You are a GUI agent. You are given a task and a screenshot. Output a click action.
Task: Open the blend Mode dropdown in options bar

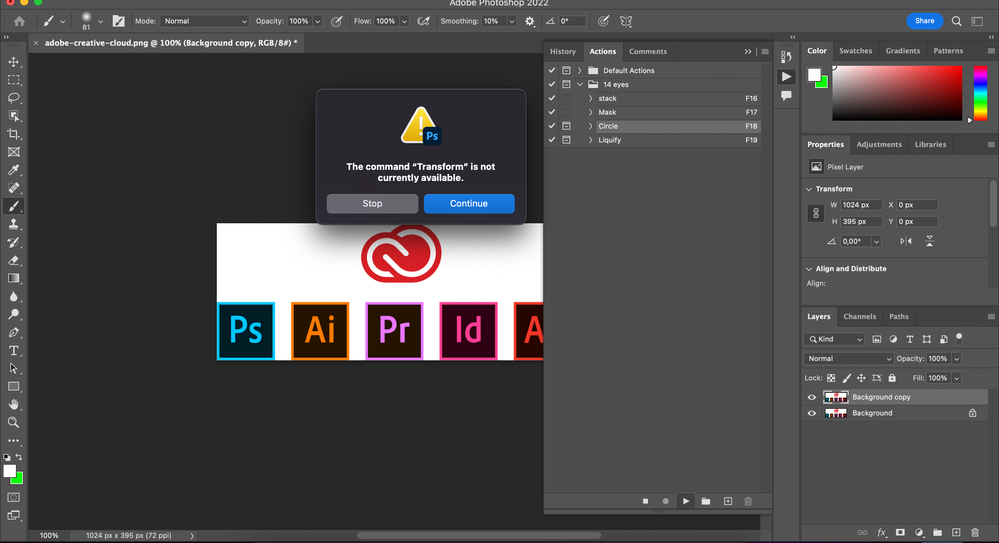(204, 21)
